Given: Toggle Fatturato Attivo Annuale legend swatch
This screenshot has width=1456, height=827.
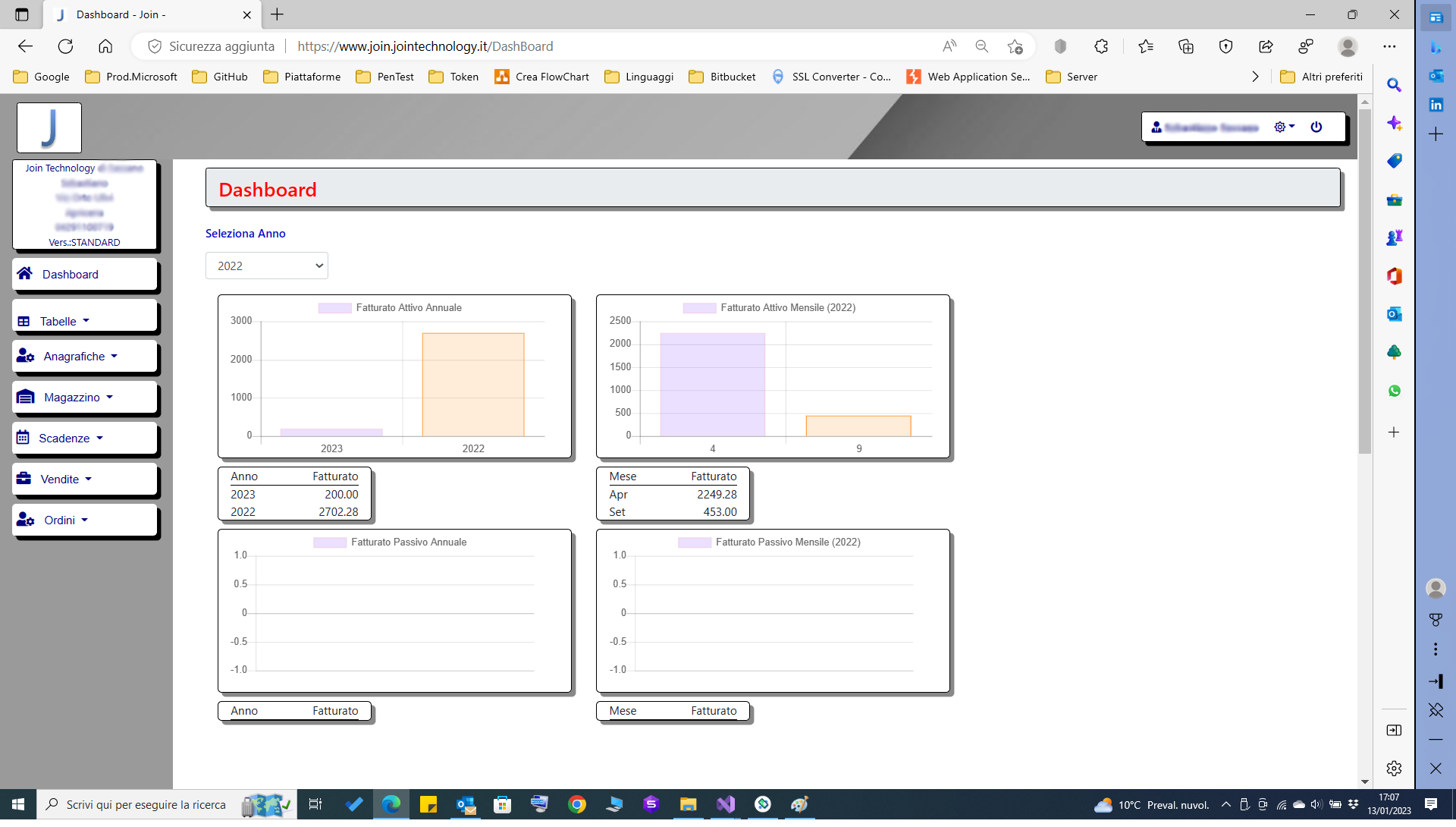Looking at the screenshot, I should [x=334, y=308].
